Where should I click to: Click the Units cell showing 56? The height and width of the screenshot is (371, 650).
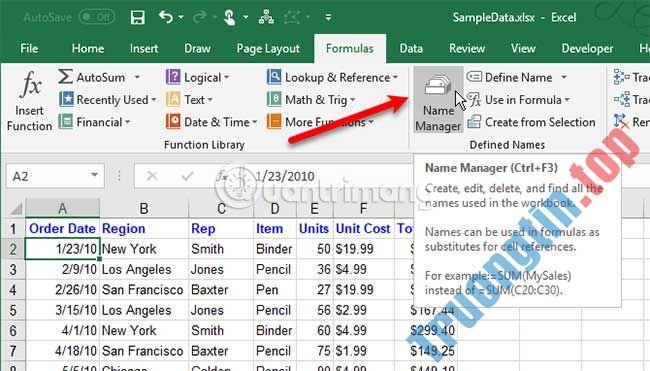tap(314, 310)
